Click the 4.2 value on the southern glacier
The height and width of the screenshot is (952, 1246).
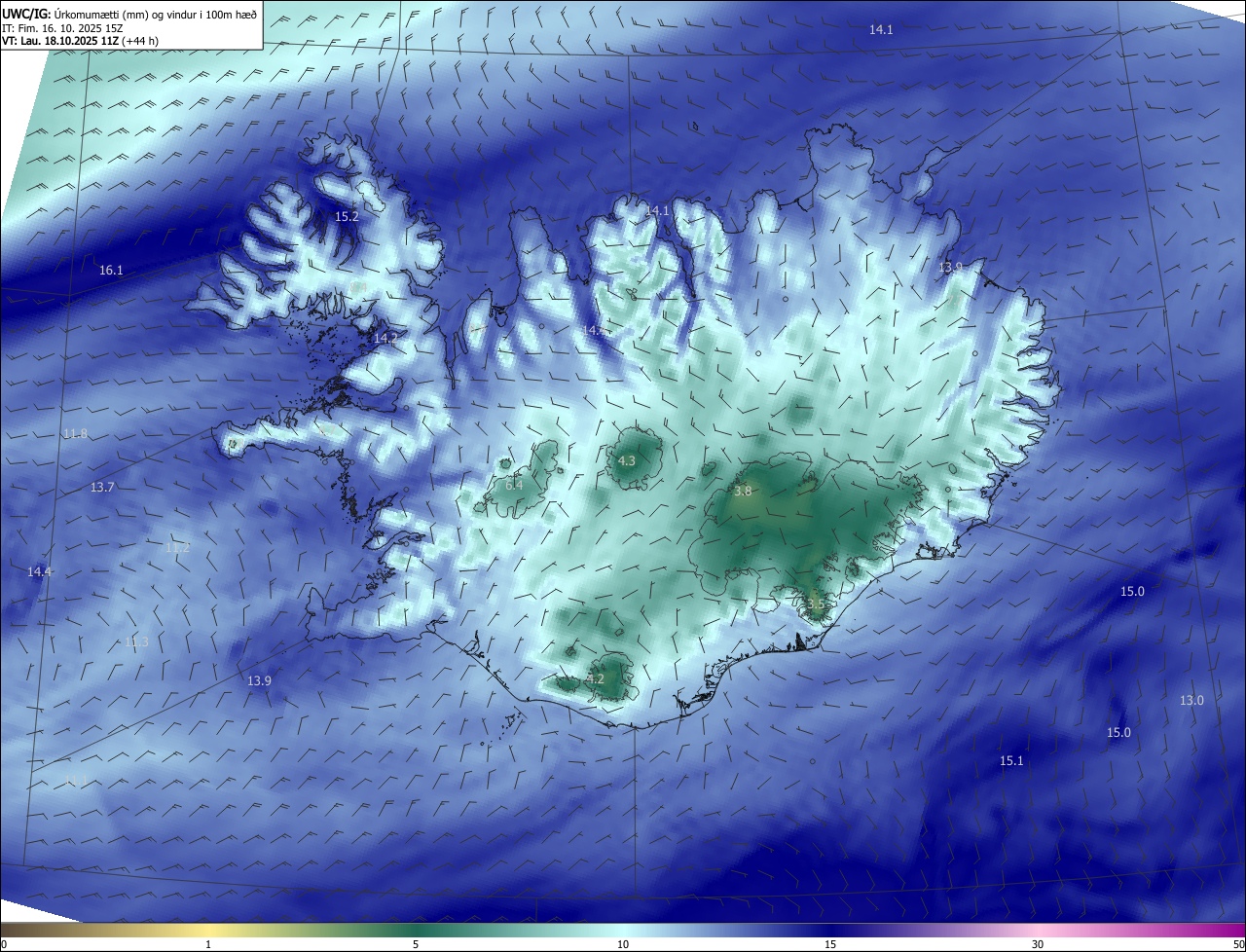[596, 678]
